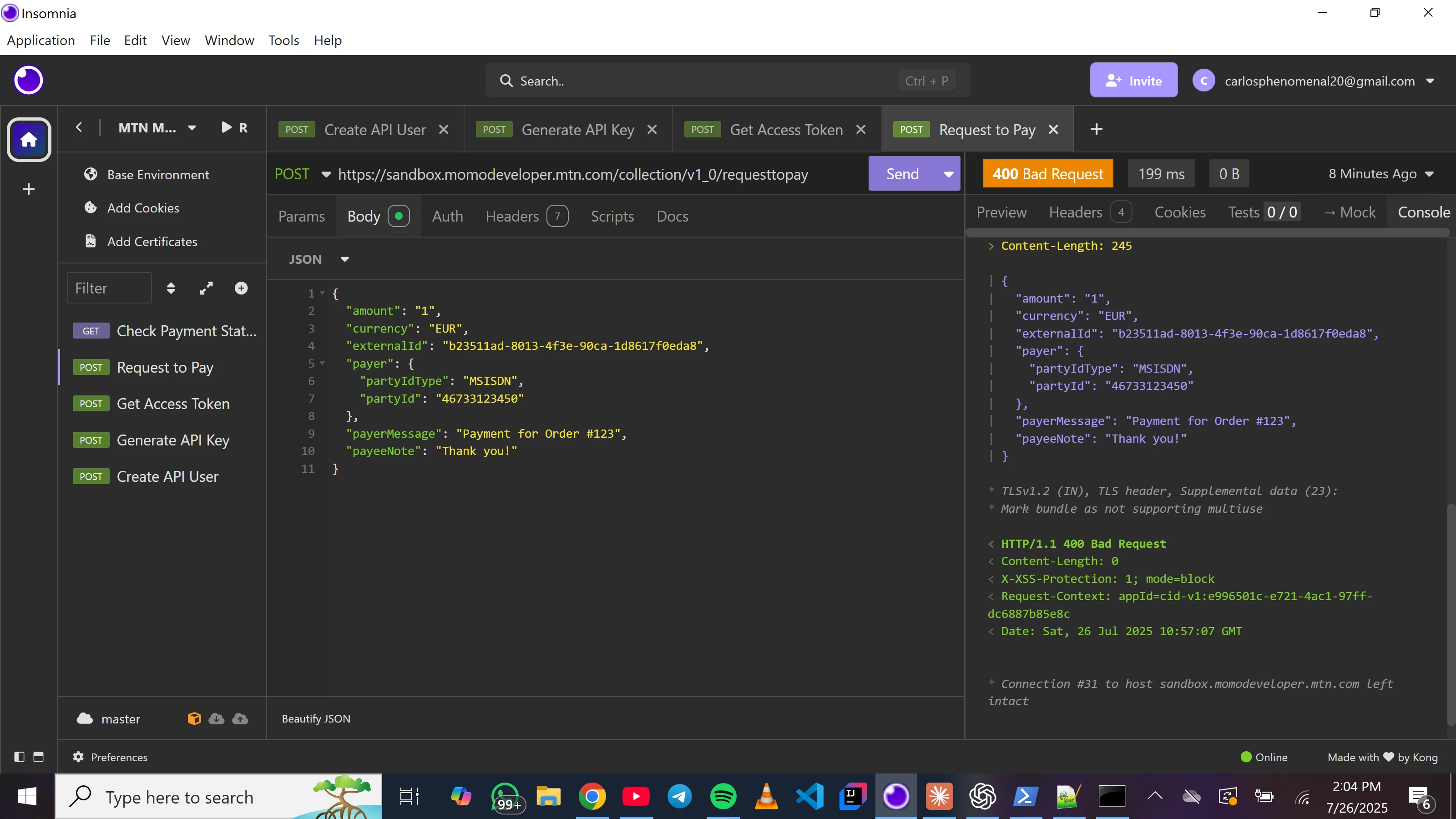Open the JSON body type dropdown

point(319,259)
